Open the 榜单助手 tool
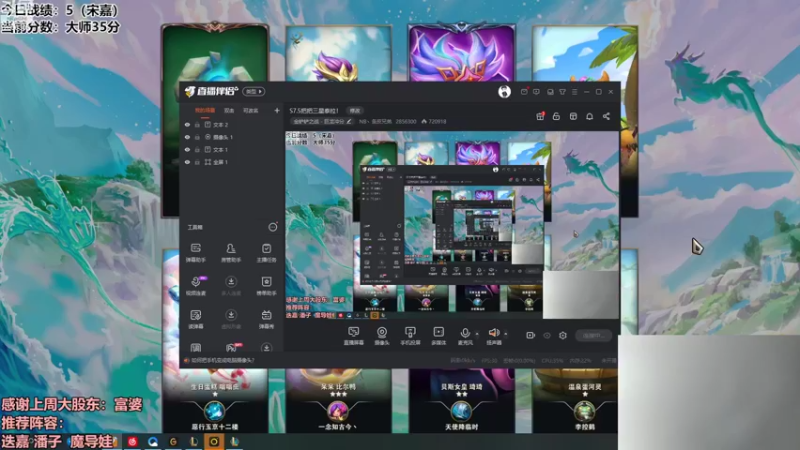 [x=266, y=286]
